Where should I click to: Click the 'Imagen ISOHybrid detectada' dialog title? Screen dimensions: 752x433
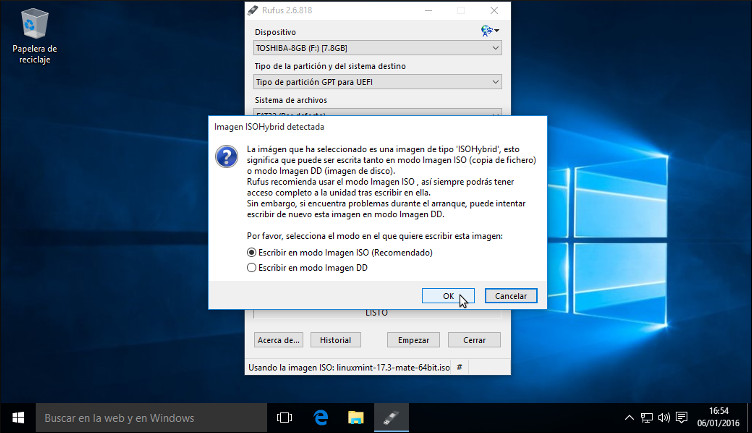[x=269, y=127]
